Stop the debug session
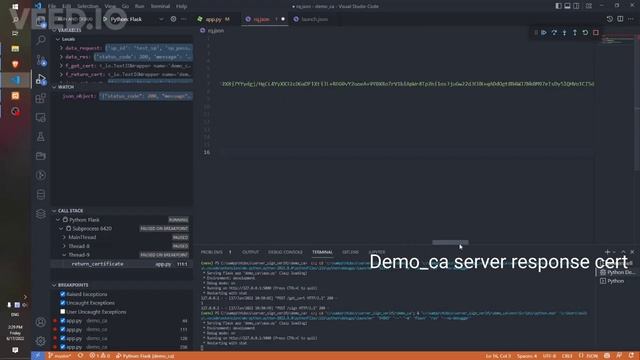This screenshot has width=640, height=360. [x=596, y=33]
